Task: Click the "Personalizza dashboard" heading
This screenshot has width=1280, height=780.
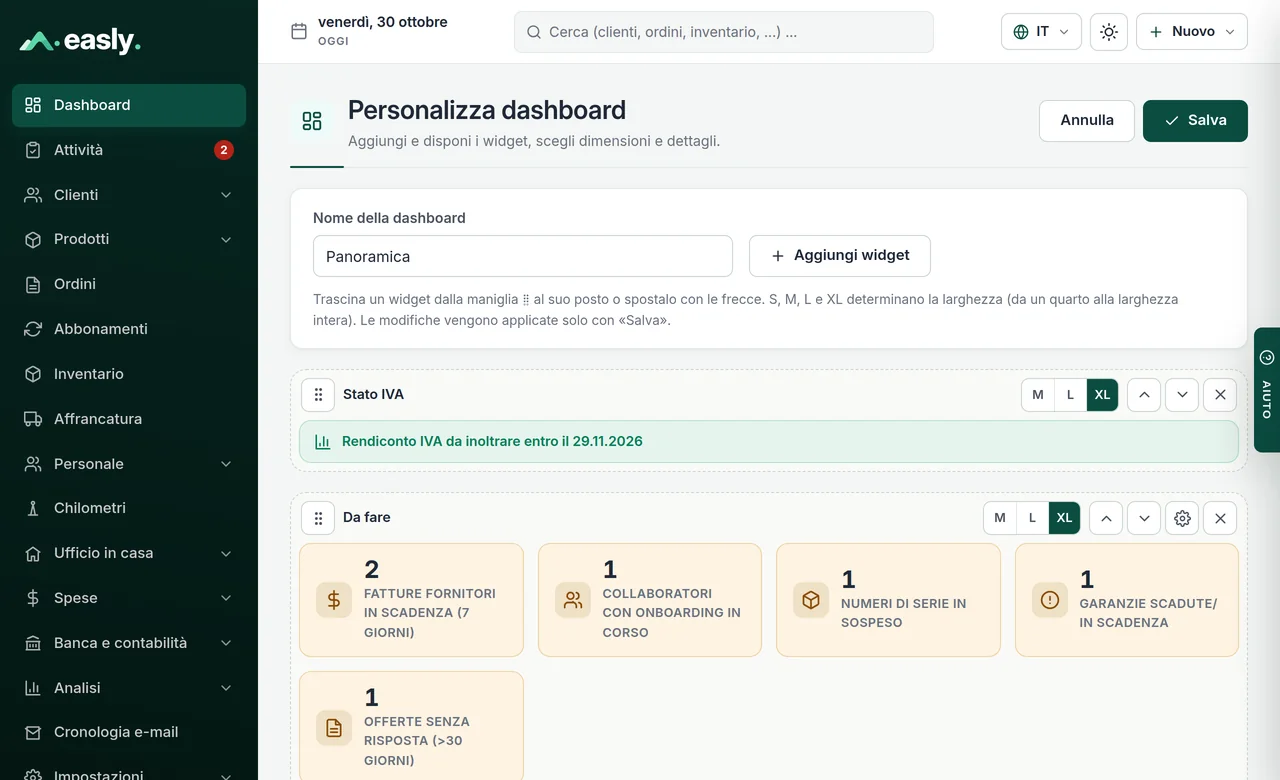Action: 487,110
